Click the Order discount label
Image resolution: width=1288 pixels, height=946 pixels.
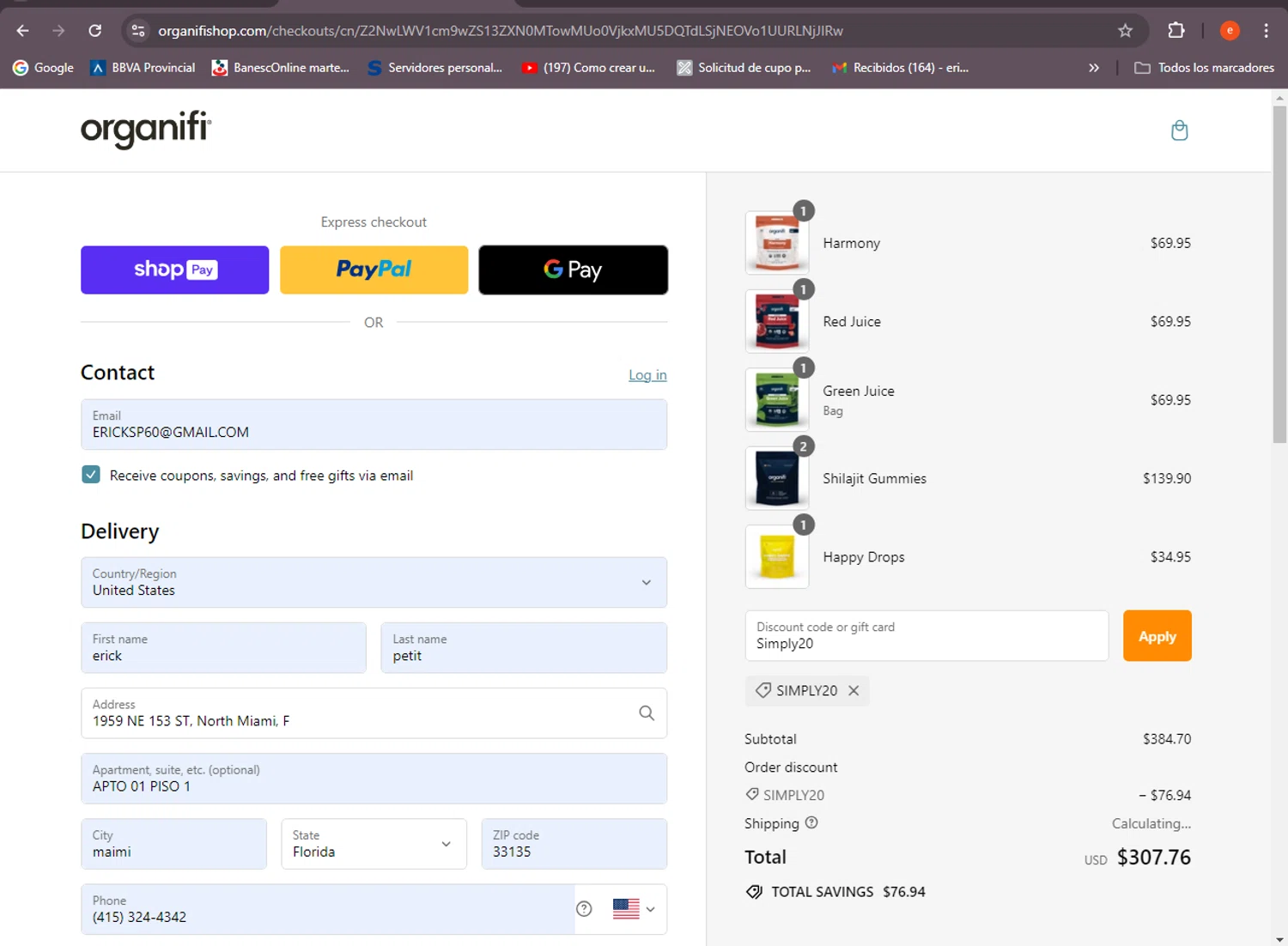(791, 767)
